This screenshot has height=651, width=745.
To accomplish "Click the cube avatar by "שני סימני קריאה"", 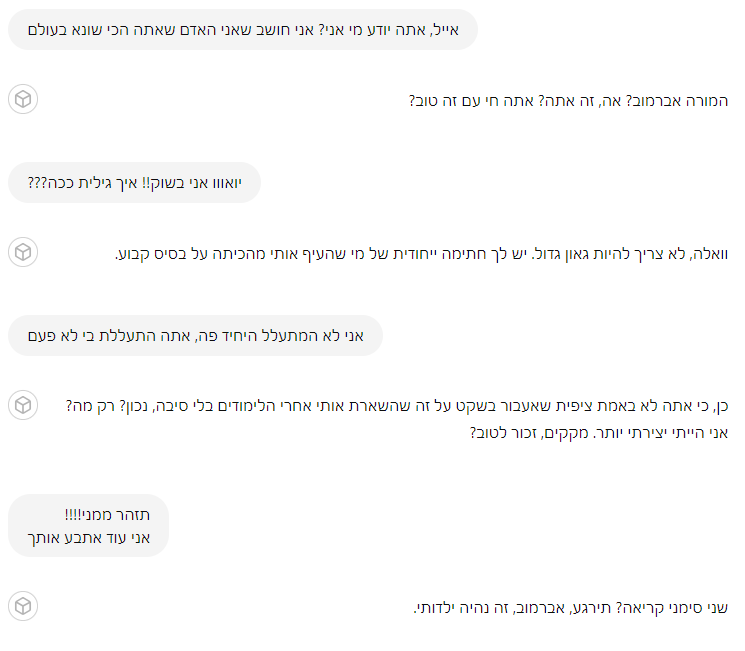I will 23,606.
